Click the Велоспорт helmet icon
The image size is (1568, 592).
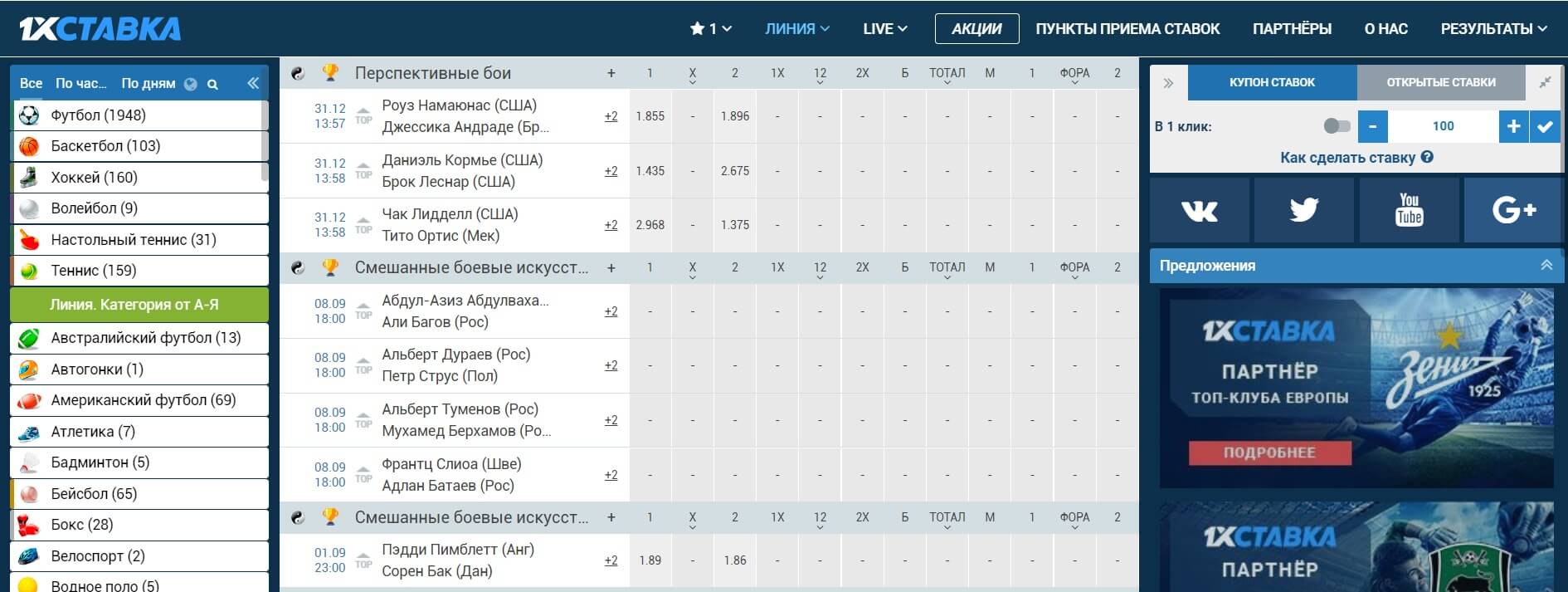pos(29,556)
